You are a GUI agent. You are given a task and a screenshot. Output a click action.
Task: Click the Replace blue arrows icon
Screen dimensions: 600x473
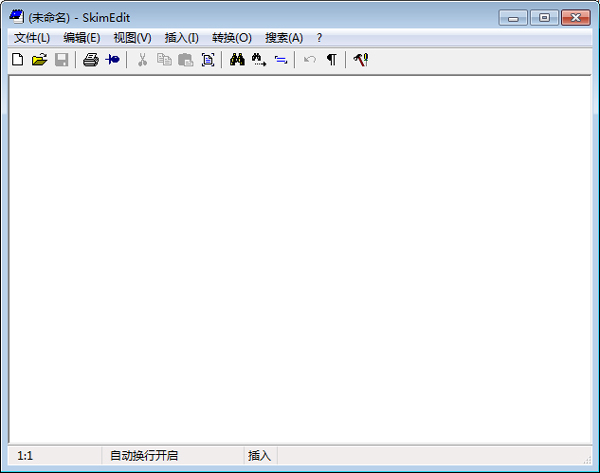click(281, 60)
